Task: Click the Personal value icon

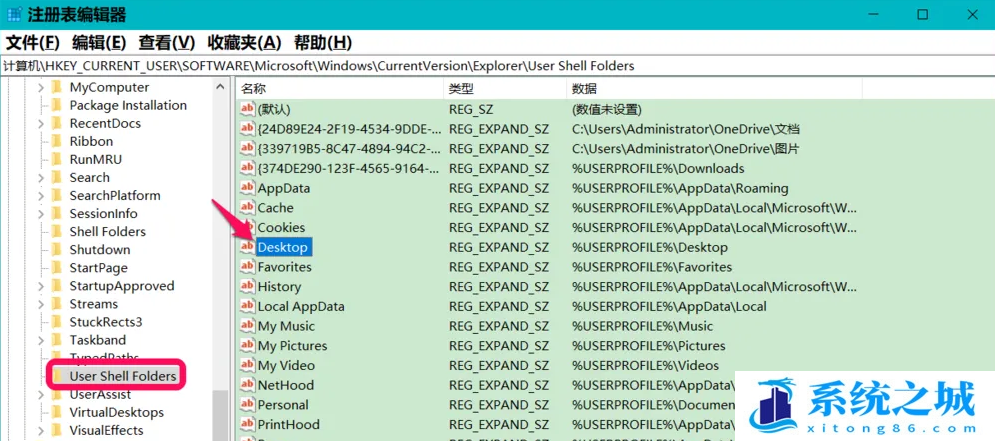Action: [247, 404]
